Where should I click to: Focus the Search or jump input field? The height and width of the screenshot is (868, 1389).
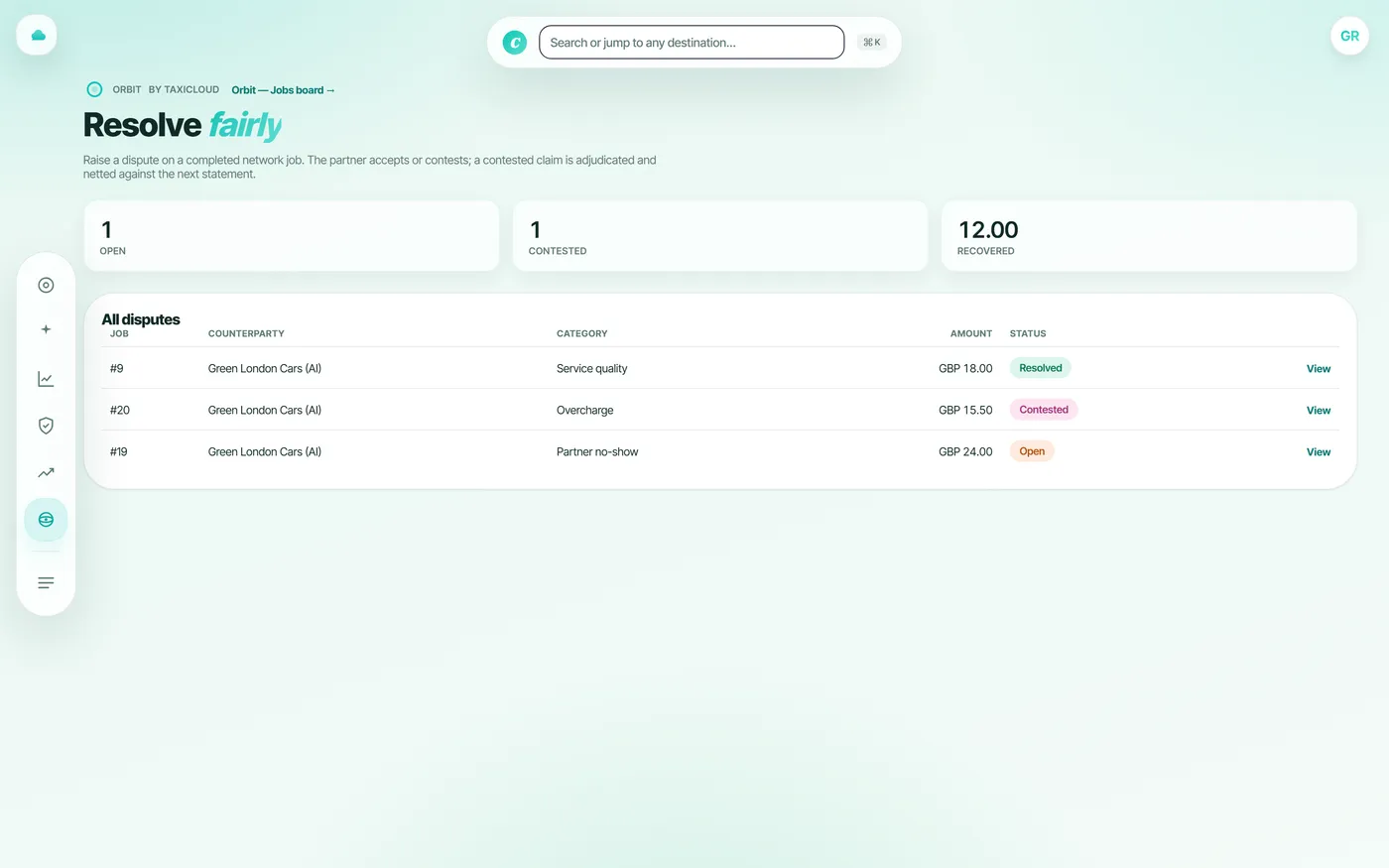(692, 43)
